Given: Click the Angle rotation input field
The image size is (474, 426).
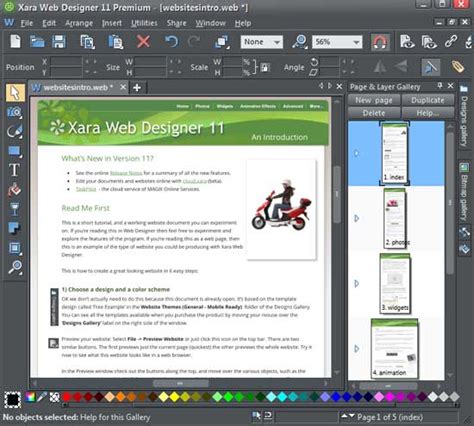Looking at the screenshot, I should coord(329,61).
